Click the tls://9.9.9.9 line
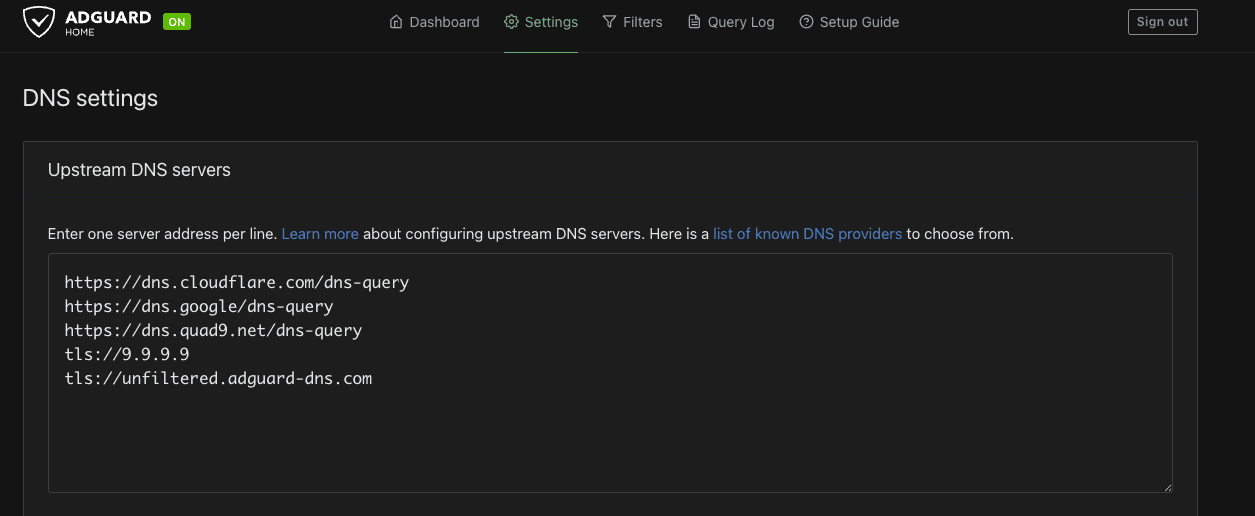This screenshot has width=1255, height=516. coord(127,354)
